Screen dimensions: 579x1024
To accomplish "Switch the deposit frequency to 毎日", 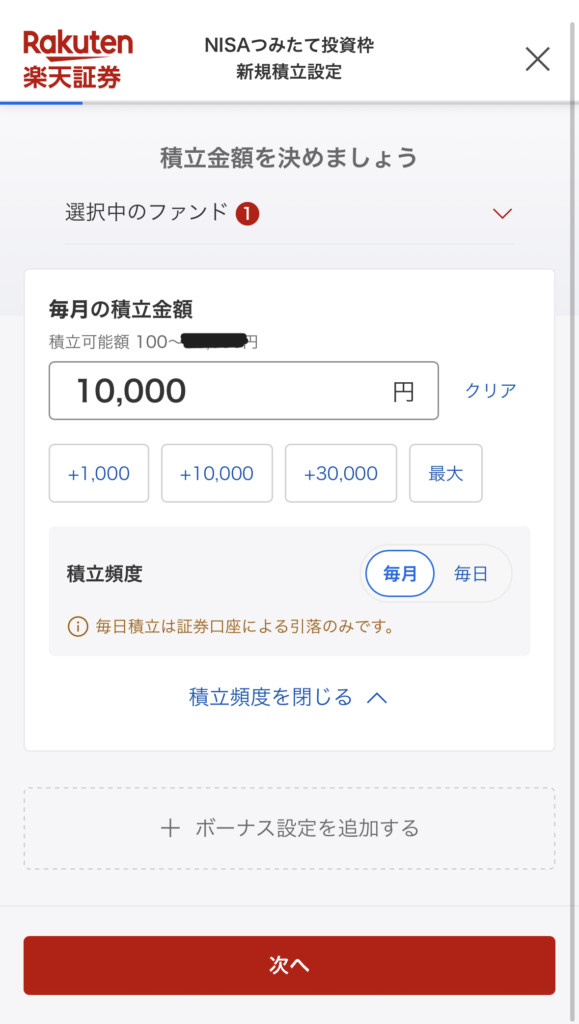I will coord(474,573).
